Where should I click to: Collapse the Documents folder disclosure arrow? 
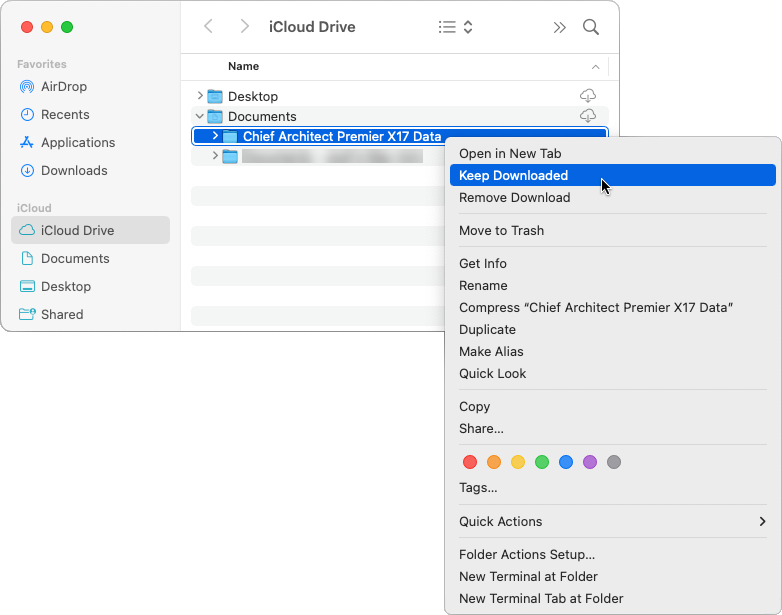(199, 116)
